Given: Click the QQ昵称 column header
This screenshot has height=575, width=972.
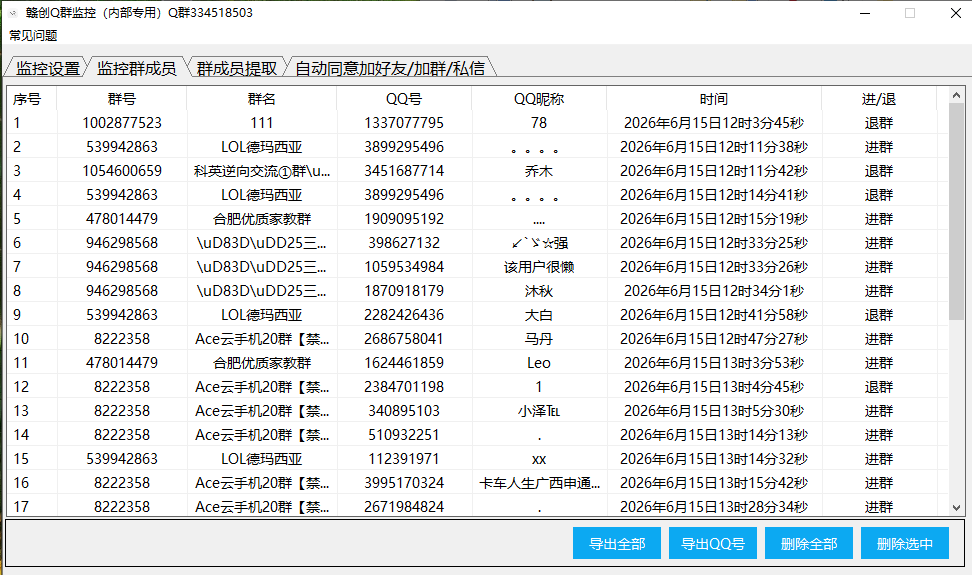Looking at the screenshot, I should click(539, 99).
